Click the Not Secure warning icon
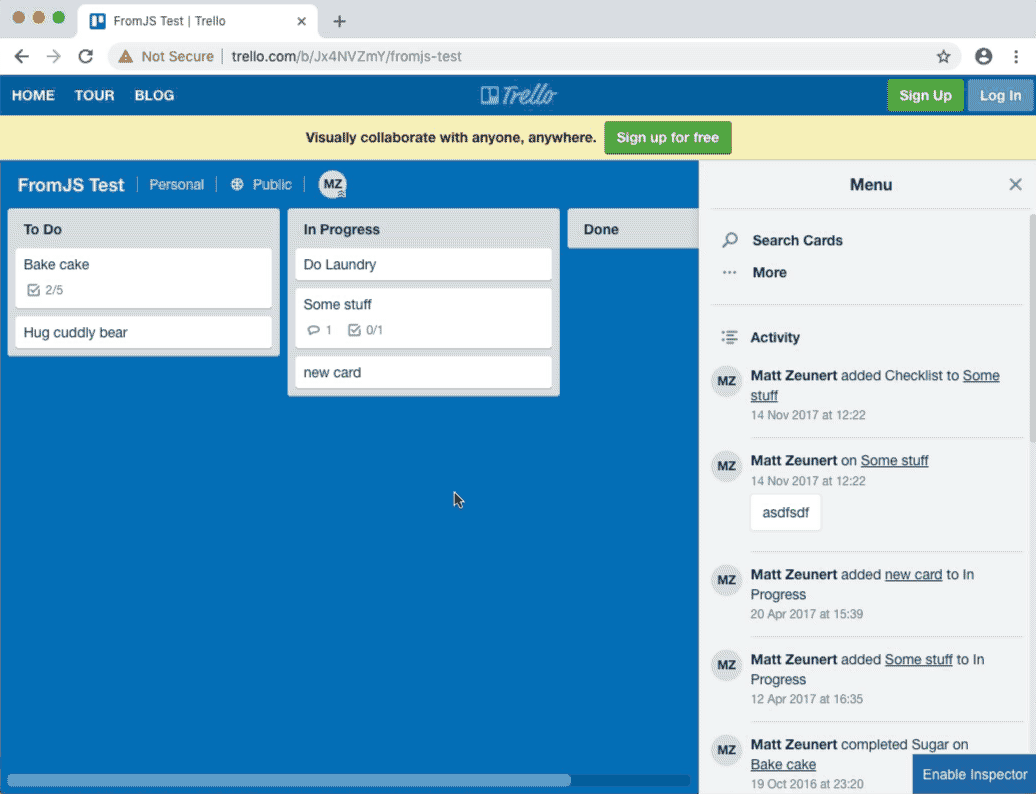The height and width of the screenshot is (794, 1036). (x=126, y=57)
